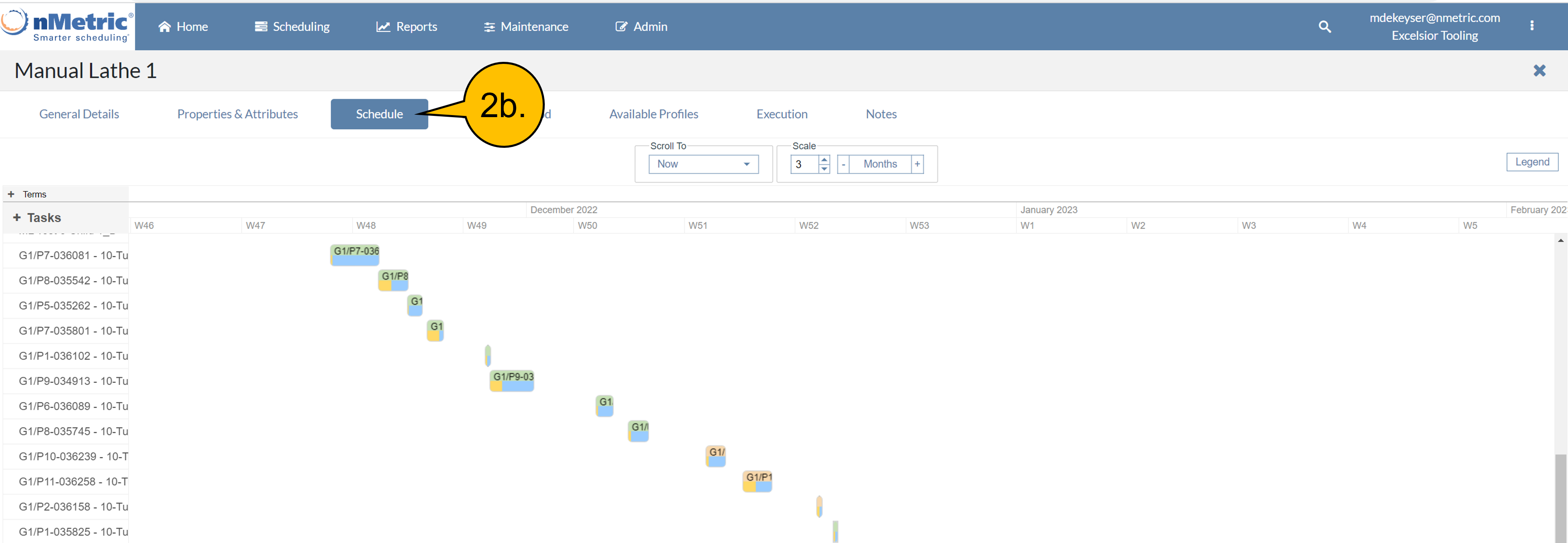Viewport: 1568px width, 543px height.
Task: Switch to Available Profiles tab
Action: (x=653, y=114)
